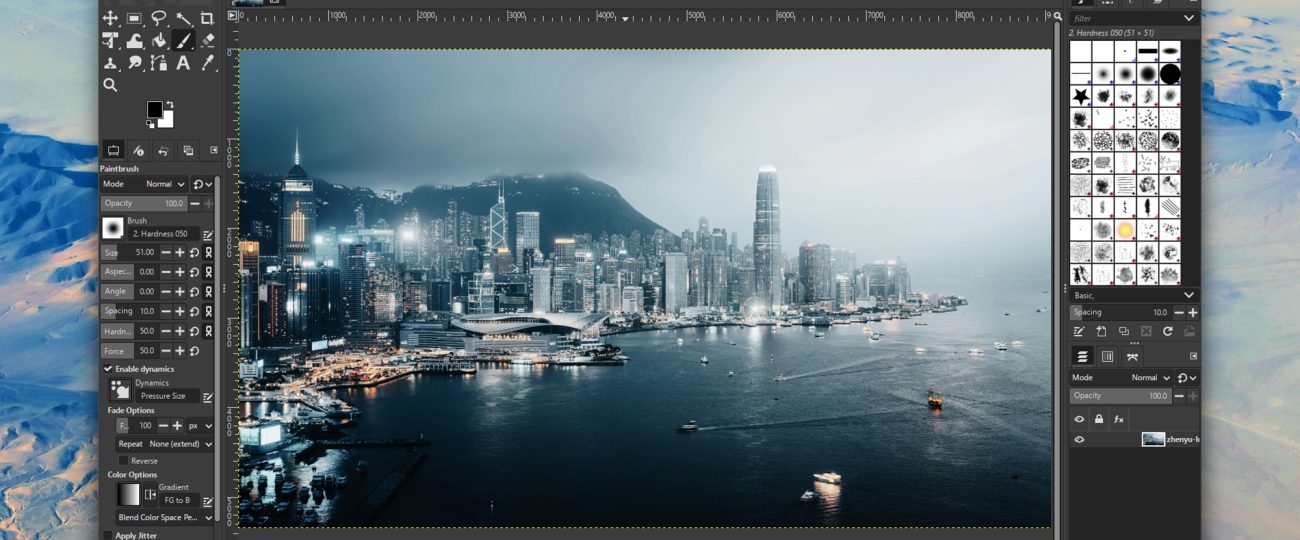Click the brush preview thumbnail in tool options
The height and width of the screenshot is (540, 1300).
[112, 227]
